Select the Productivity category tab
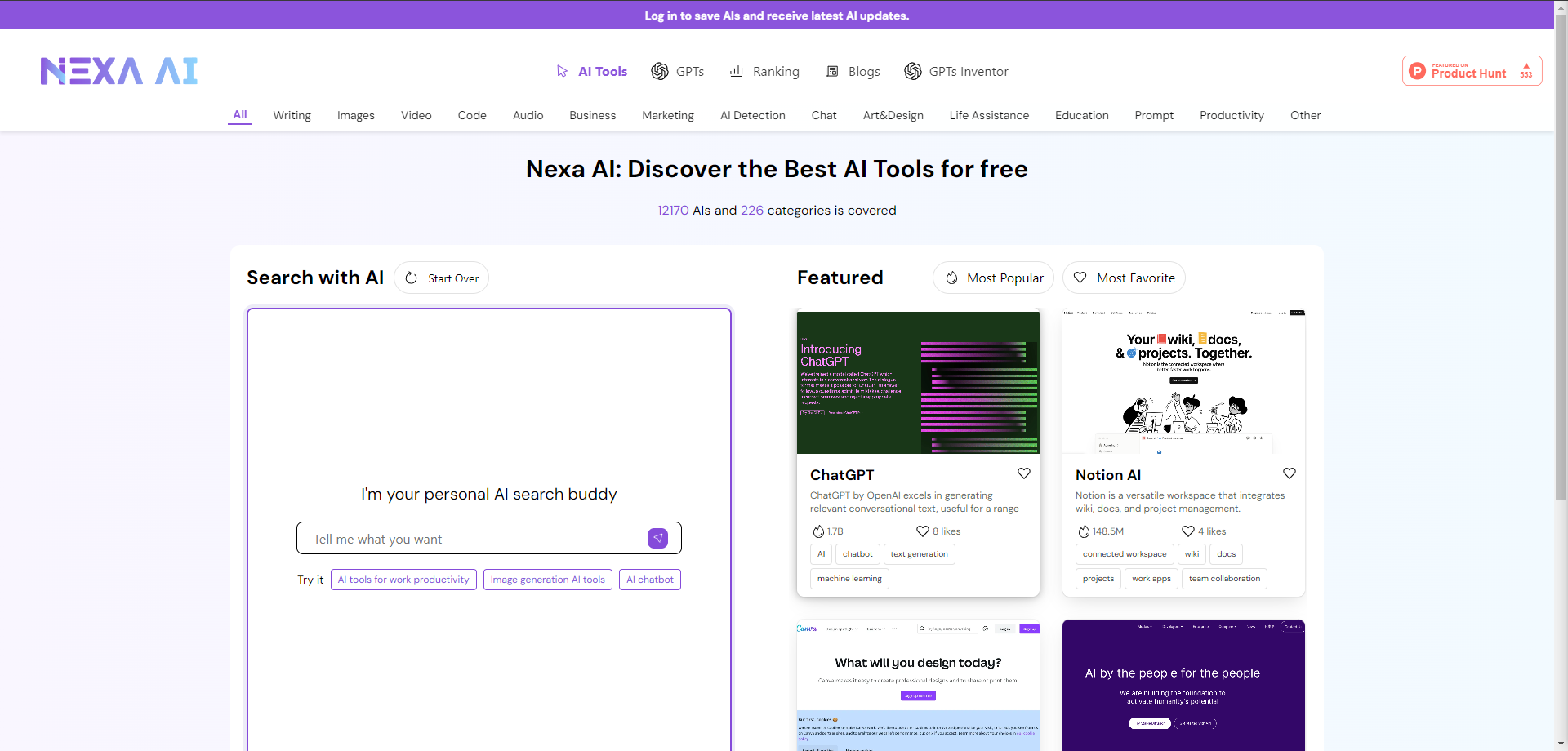Viewport: 1568px width, 751px height. coord(1232,115)
